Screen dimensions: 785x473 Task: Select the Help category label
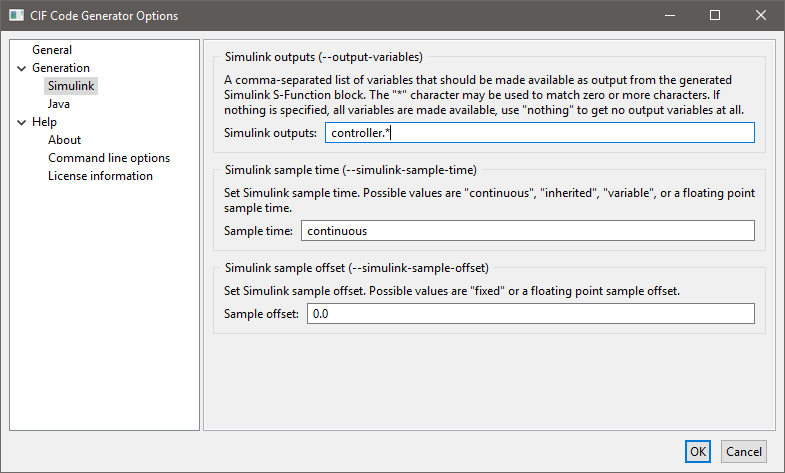[x=44, y=122]
